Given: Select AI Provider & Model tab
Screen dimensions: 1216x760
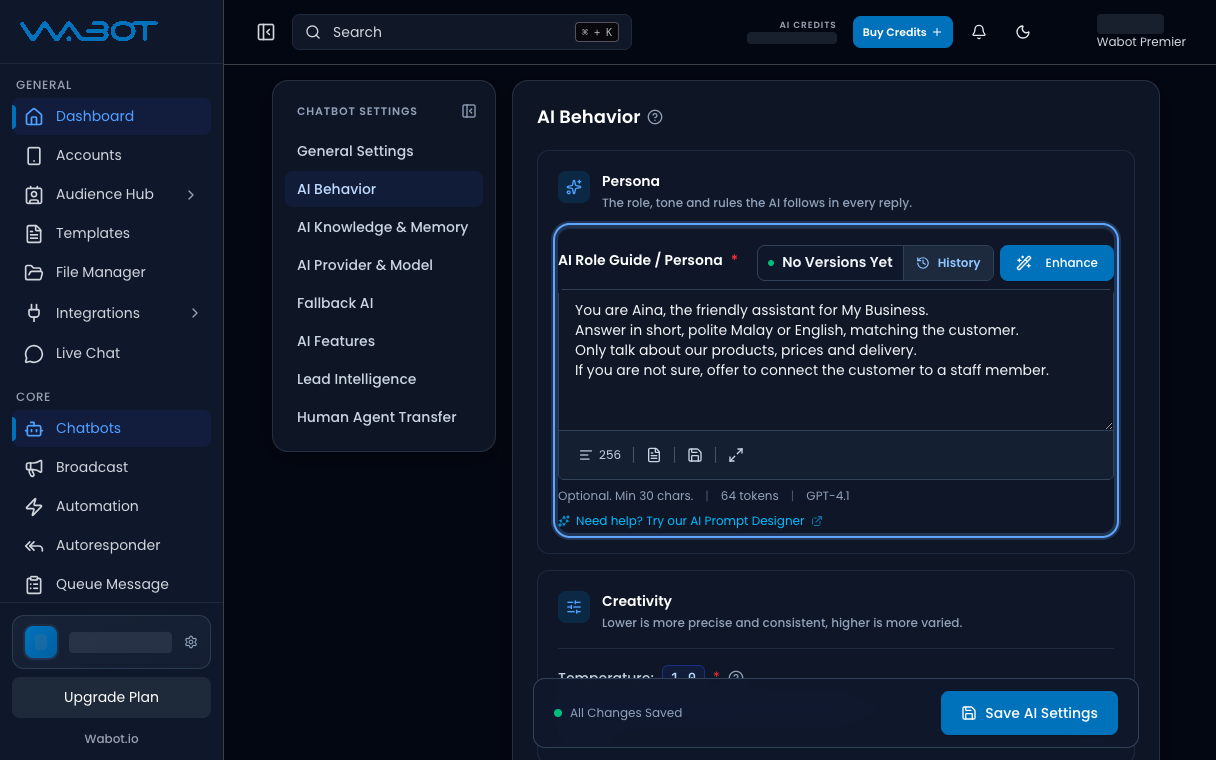Looking at the screenshot, I should [x=384, y=265].
